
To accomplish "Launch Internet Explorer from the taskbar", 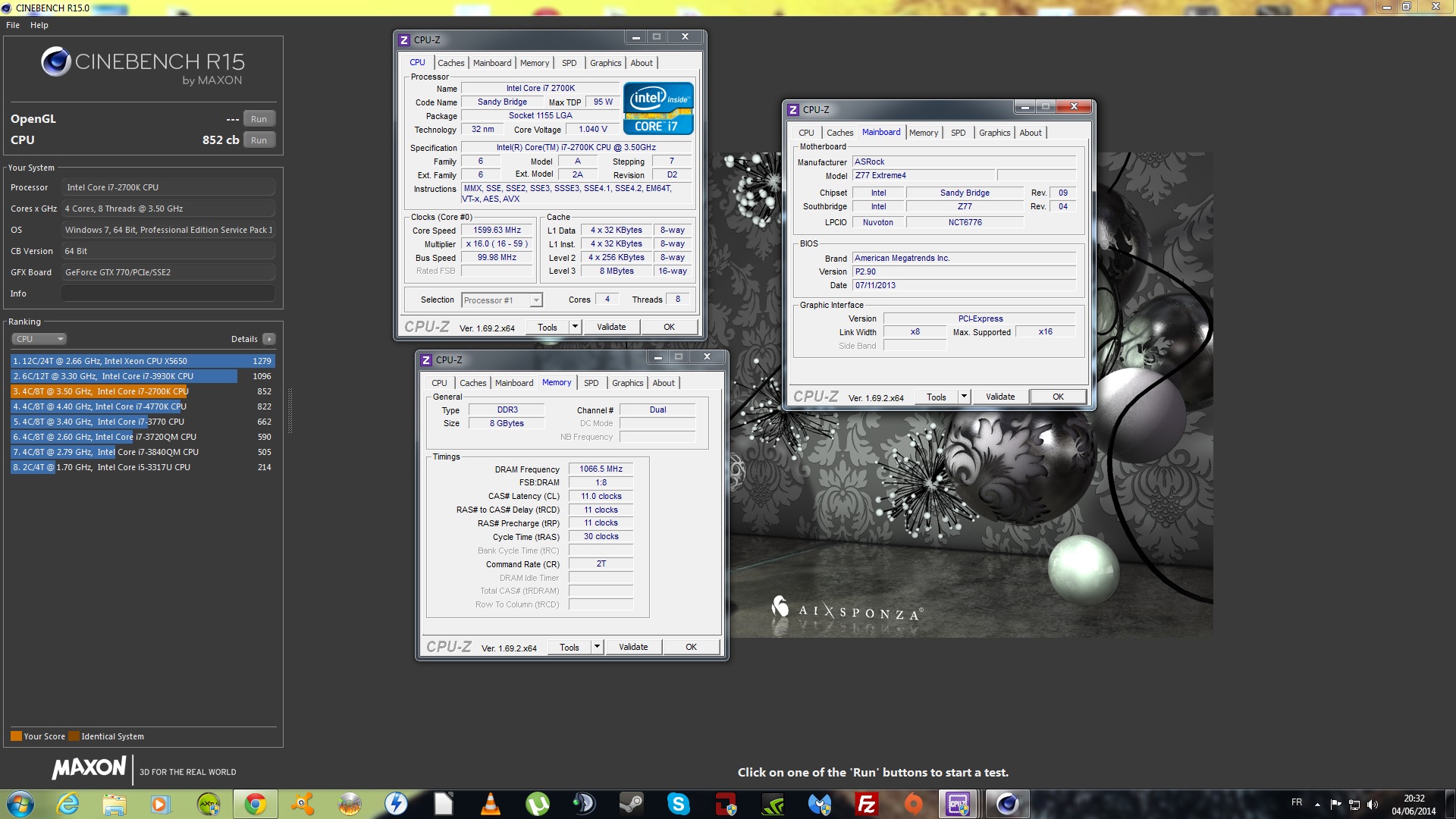I will 67,804.
